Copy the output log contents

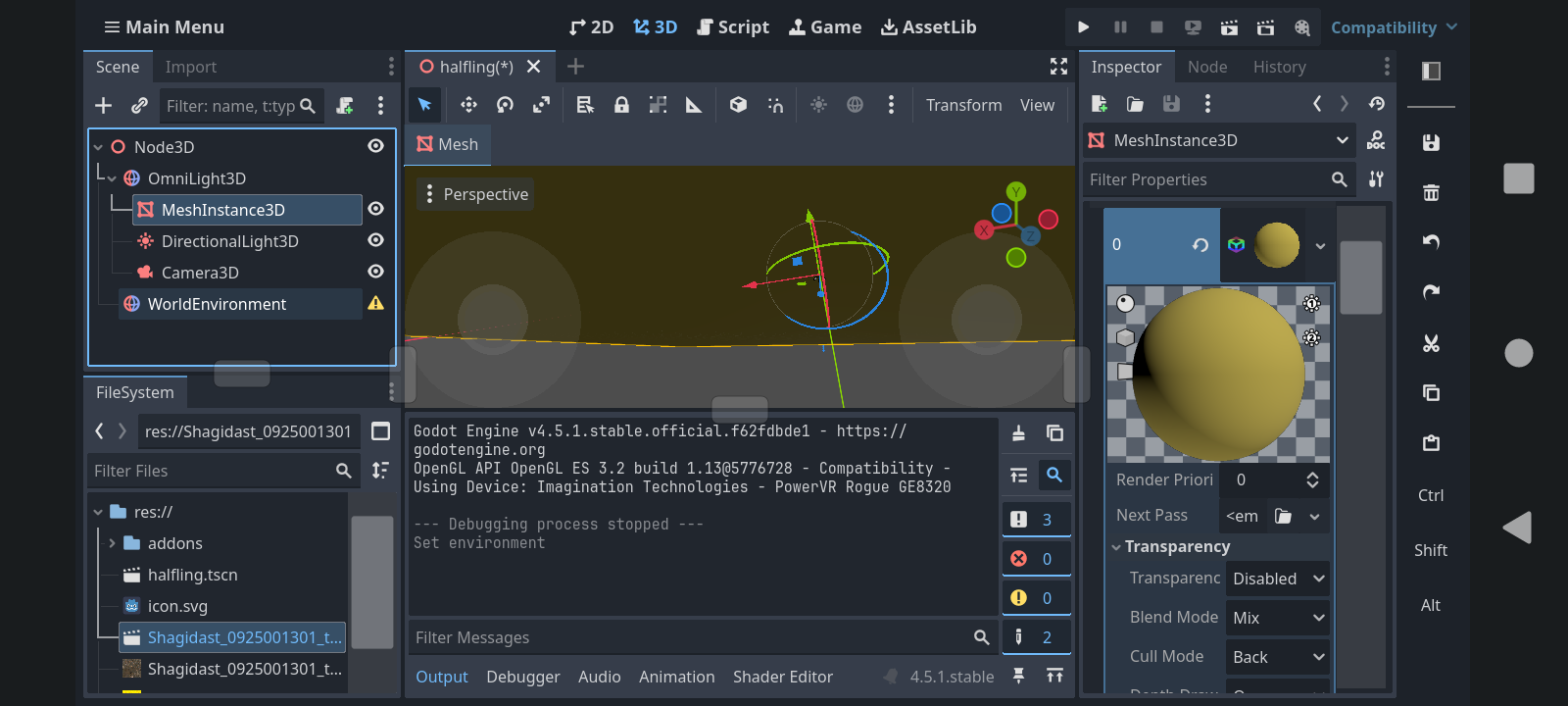(1054, 433)
